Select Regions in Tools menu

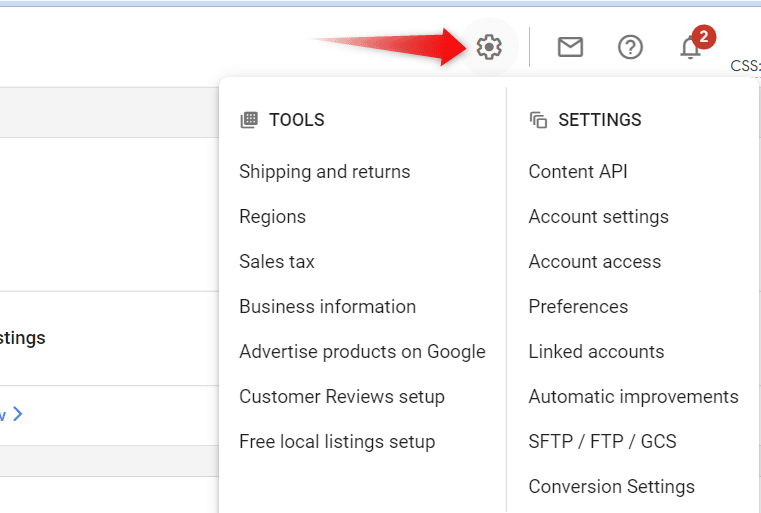tap(272, 217)
